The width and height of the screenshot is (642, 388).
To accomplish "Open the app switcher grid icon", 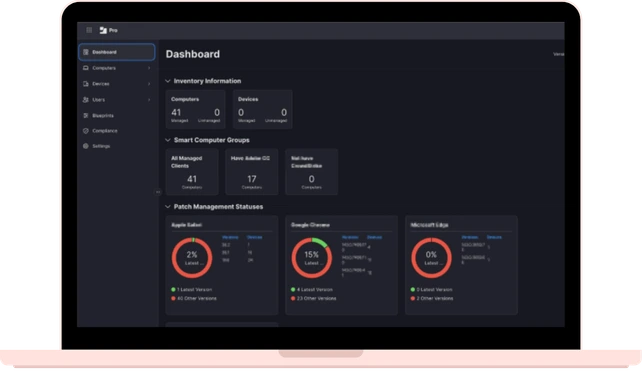I will (89, 30).
